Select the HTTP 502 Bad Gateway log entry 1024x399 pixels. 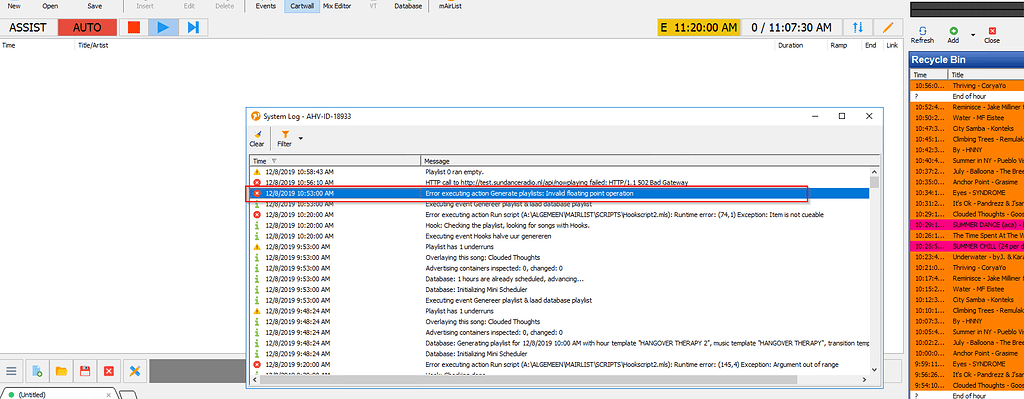(x=560, y=182)
